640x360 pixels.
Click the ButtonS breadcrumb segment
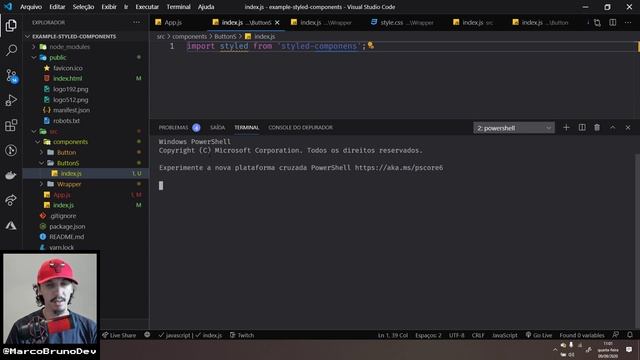click(x=225, y=36)
